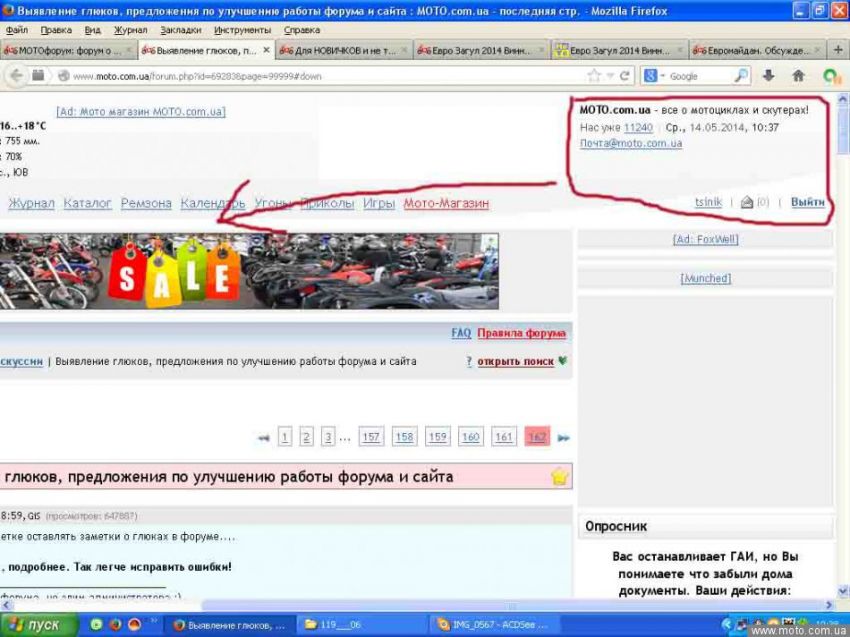Screen dimensions: 850x637
Task: Open the Правка menu
Action: 56,30
